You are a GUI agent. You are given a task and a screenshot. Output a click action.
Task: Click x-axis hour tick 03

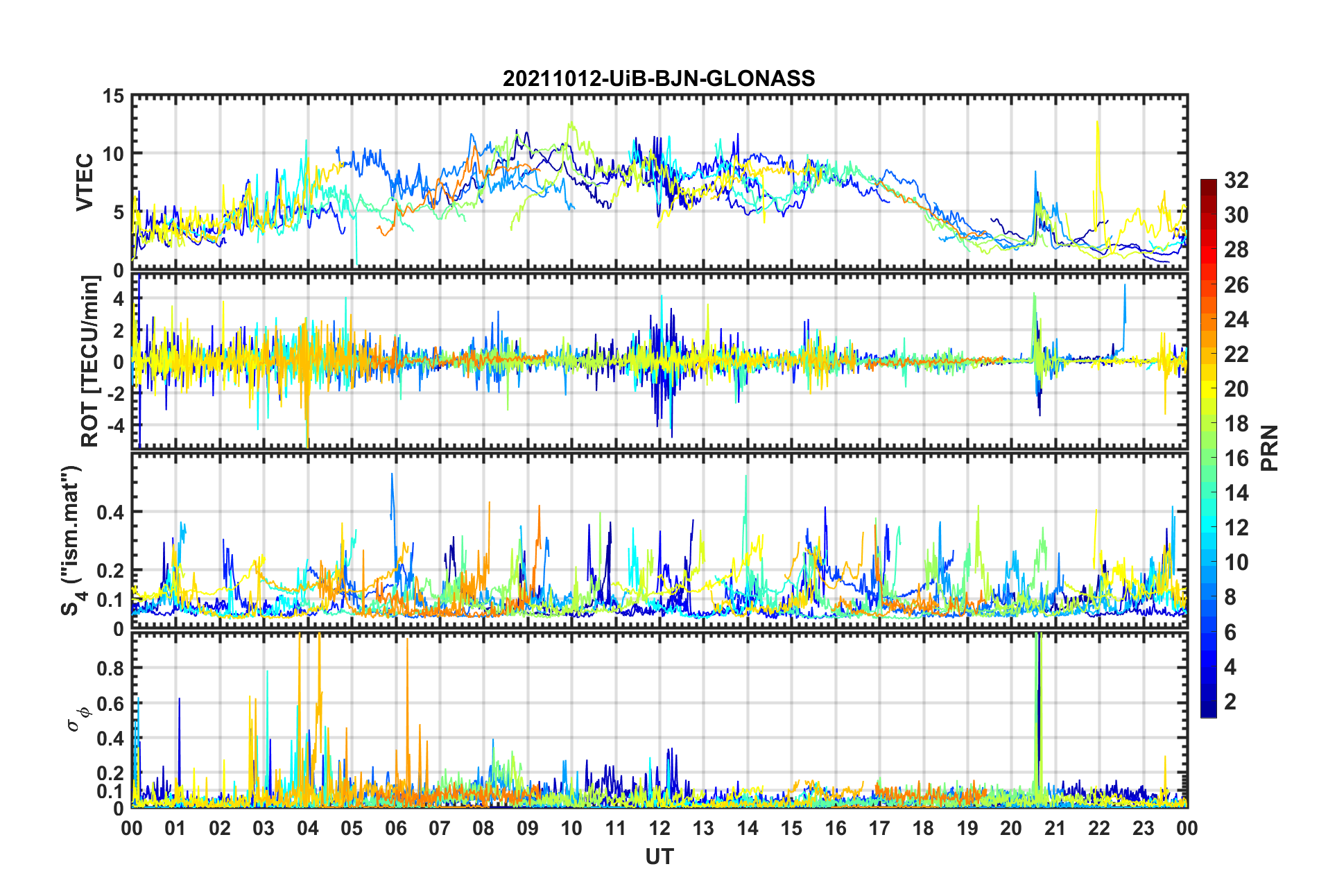(264, 828)
